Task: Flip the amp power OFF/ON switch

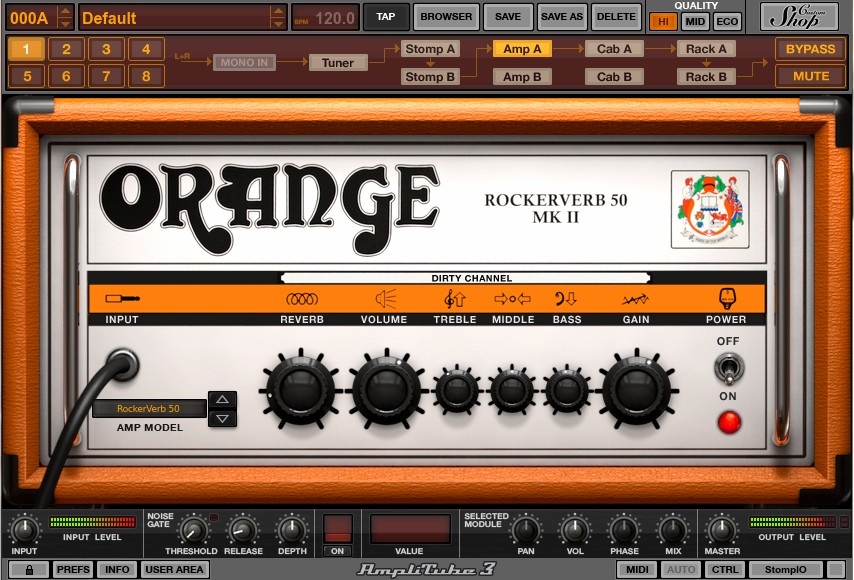Action: (x=728, y=368)
